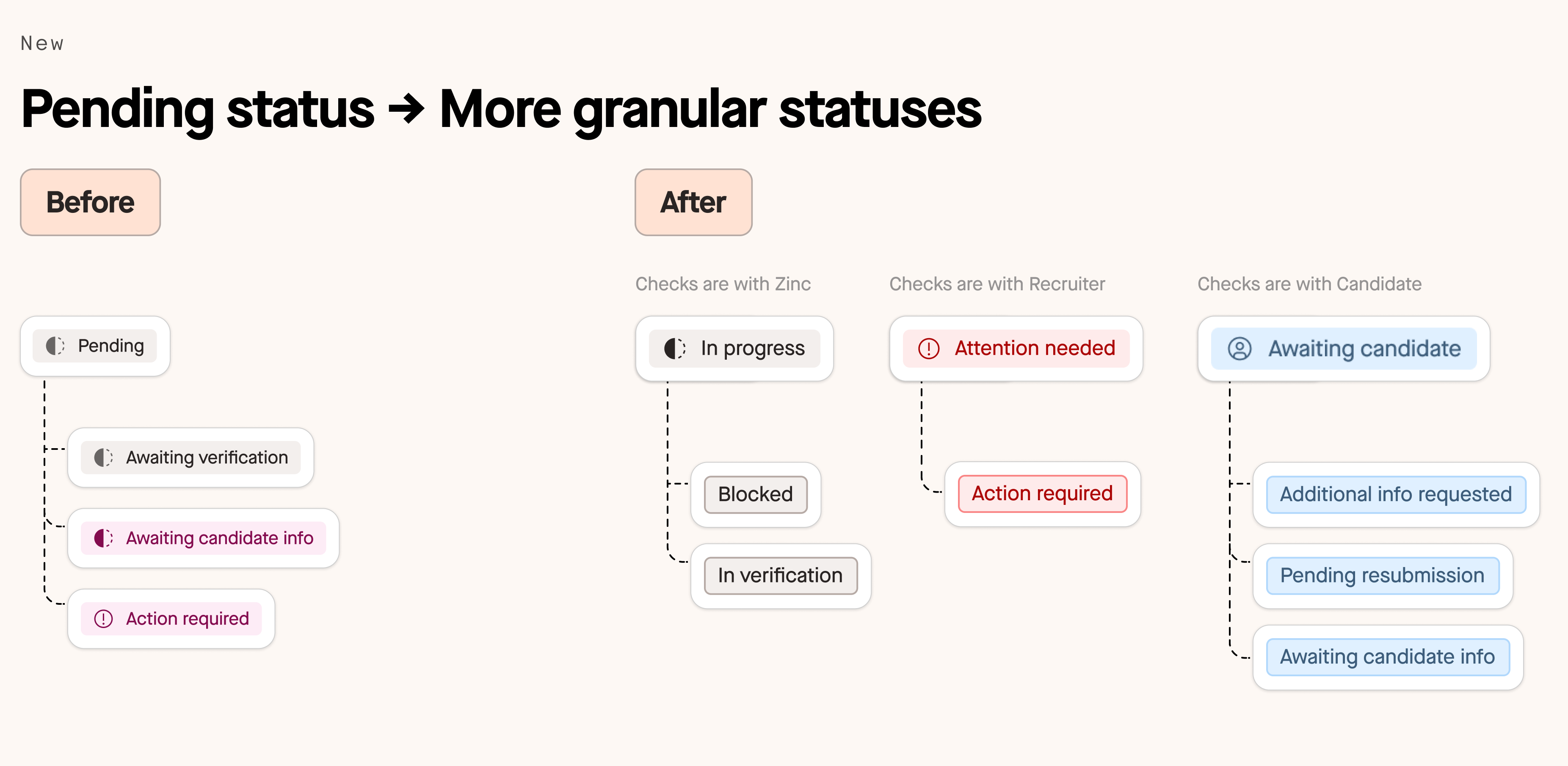1568x766 pixels.
Task: Click the person icon in Awaiting candidate
Action: 1239,349
